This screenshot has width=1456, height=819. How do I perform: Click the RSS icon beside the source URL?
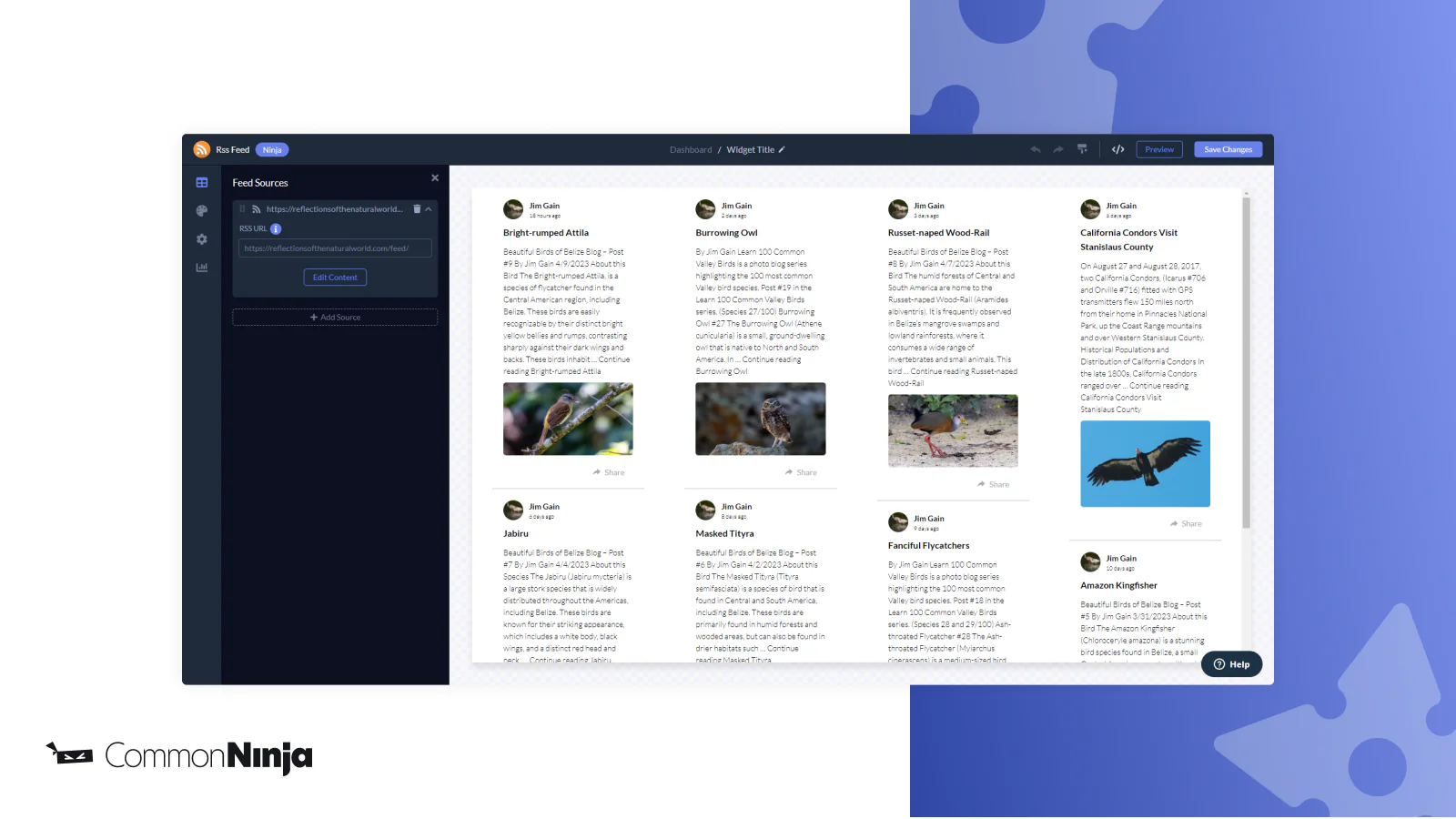coord(257,209)
